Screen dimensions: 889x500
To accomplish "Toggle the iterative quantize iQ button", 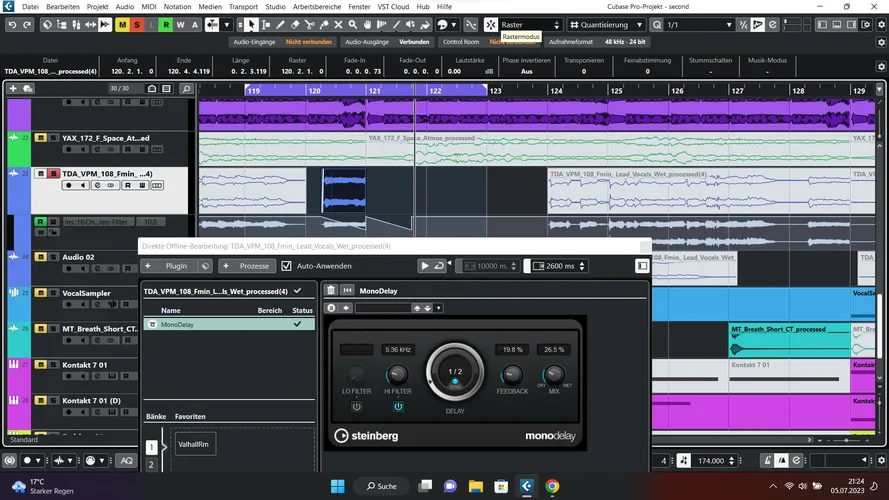I will 743,25.
